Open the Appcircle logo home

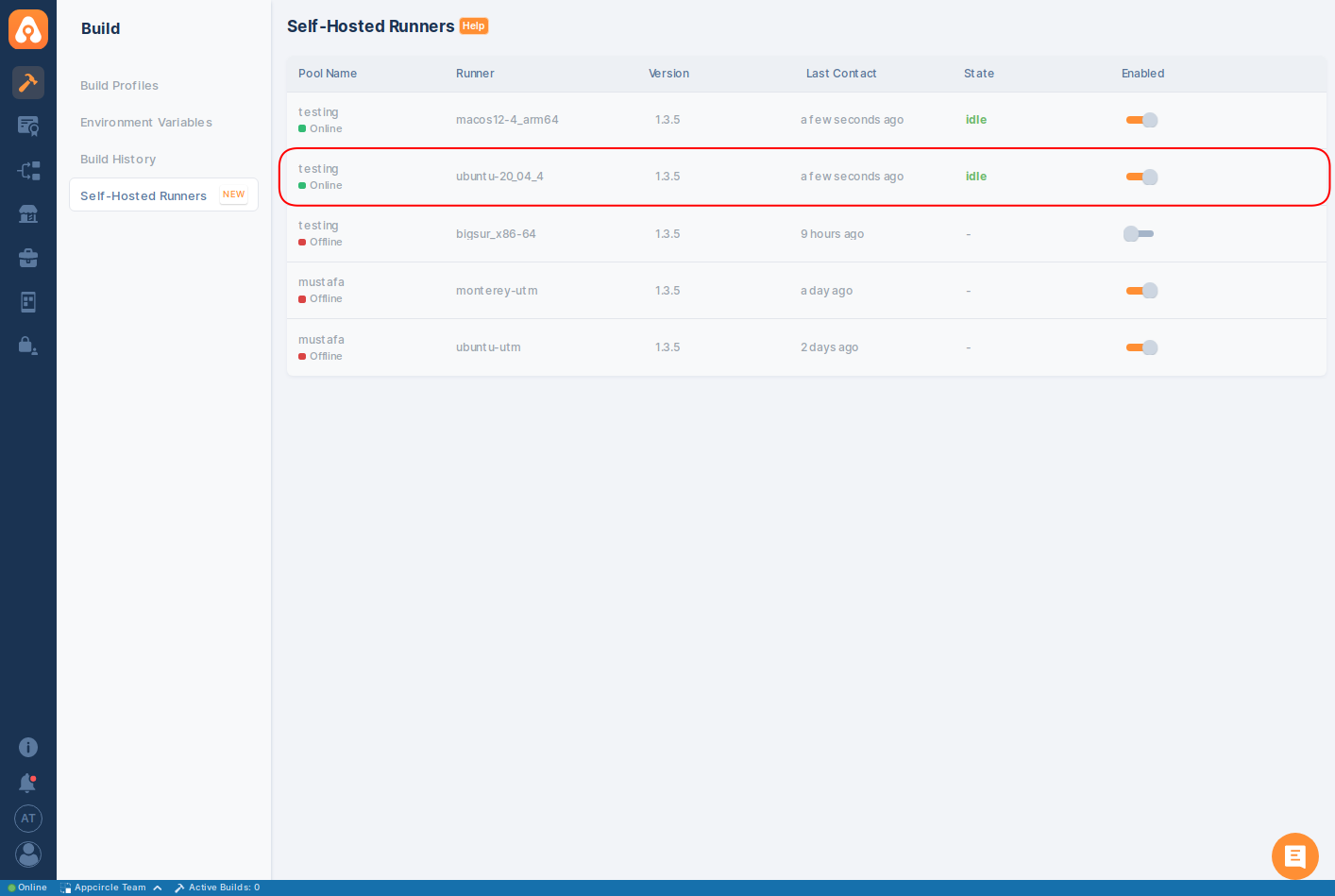(x=28, y=29)
